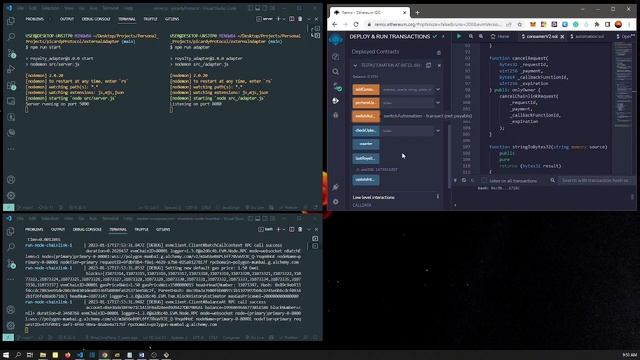This screenshot has height=360, width=640.
Task: Collapse deployed contract instance chevron
Action: tap(355, 65)
